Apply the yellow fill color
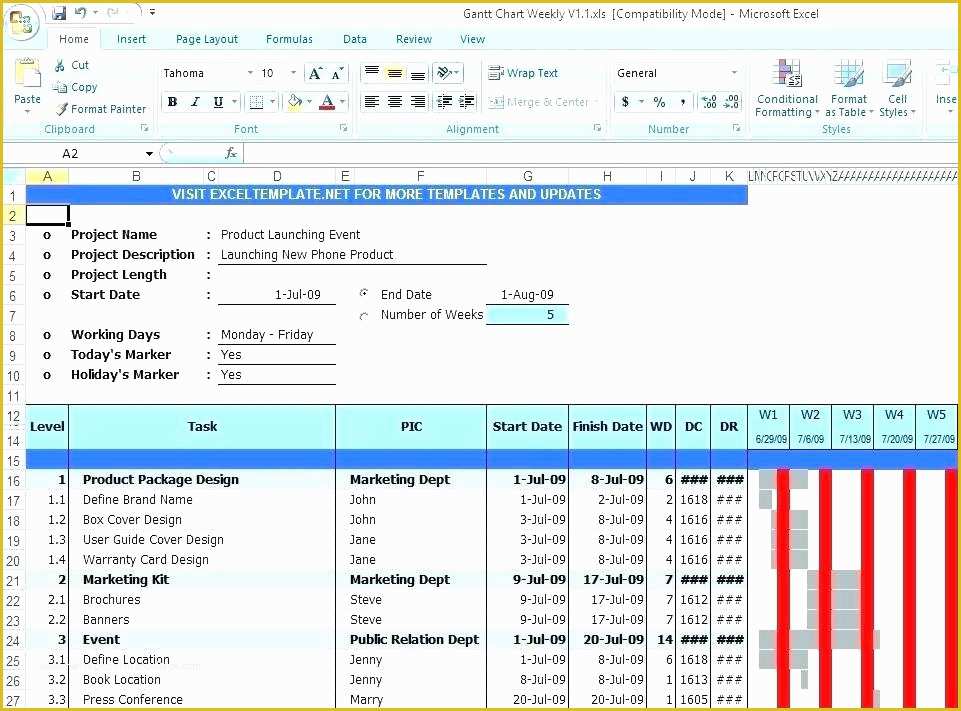 tap(295, 102)
